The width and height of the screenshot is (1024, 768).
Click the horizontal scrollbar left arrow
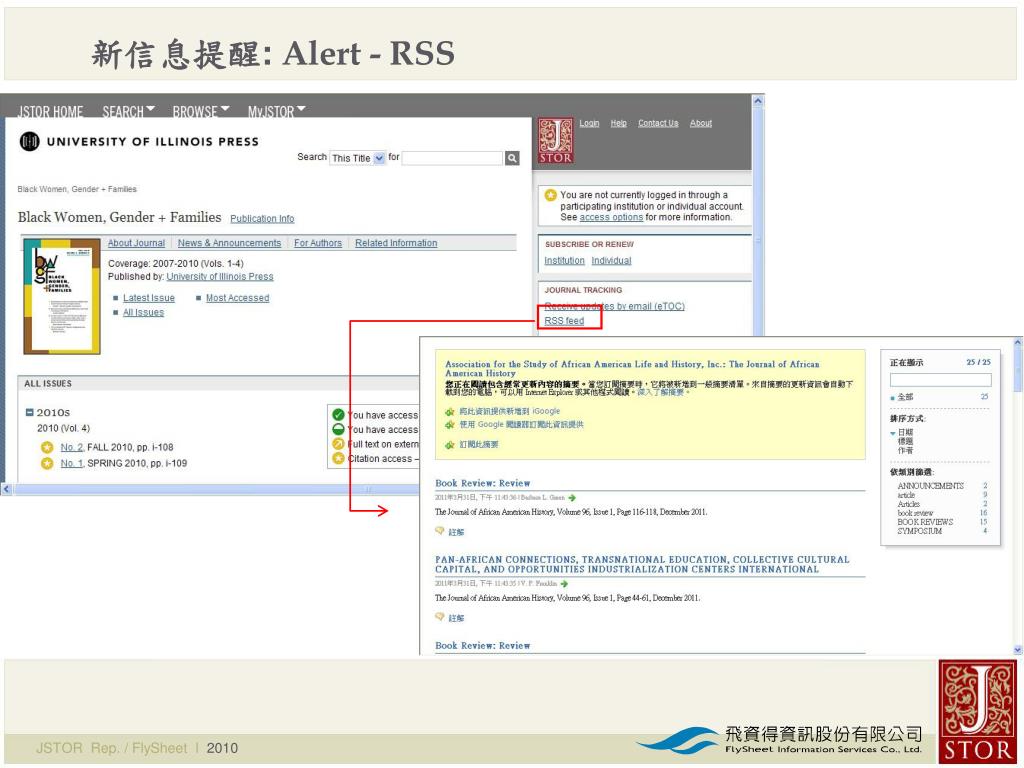[6, 488]
